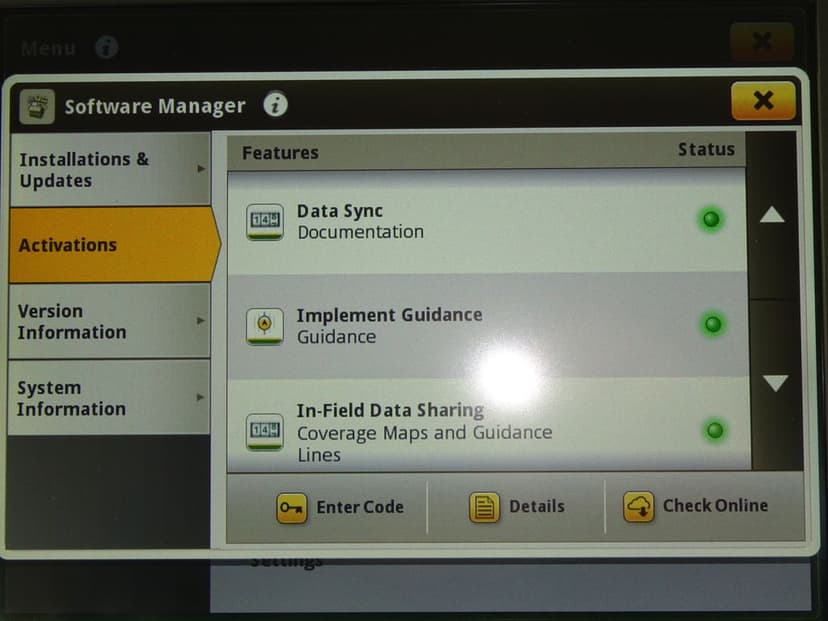The height and width of the screenshot is (621, 828).
Task: Click the Implement Guidance status light
Action: point(713,324)
